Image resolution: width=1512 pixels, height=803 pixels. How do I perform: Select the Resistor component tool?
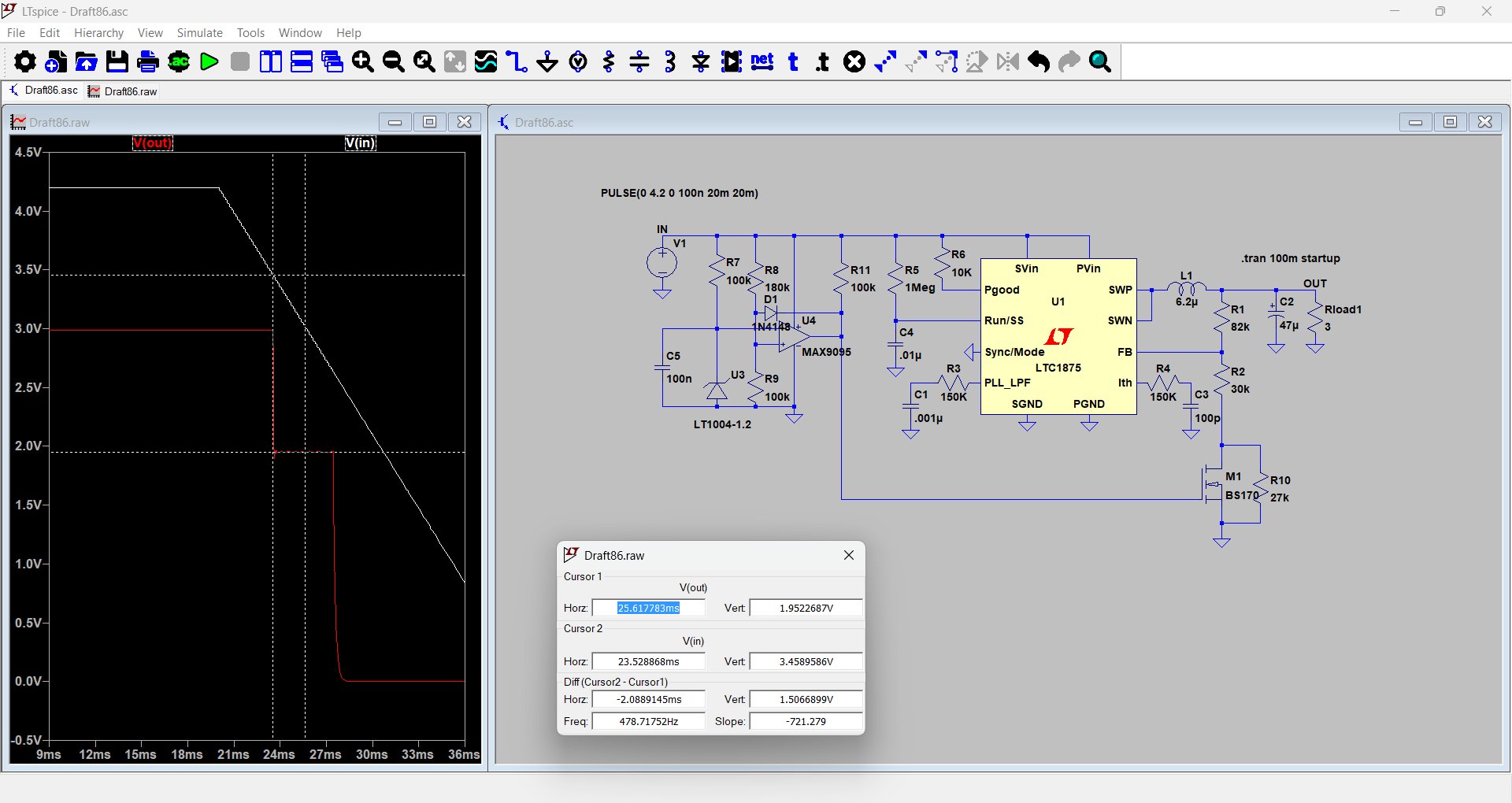click(x=609, y=61)
